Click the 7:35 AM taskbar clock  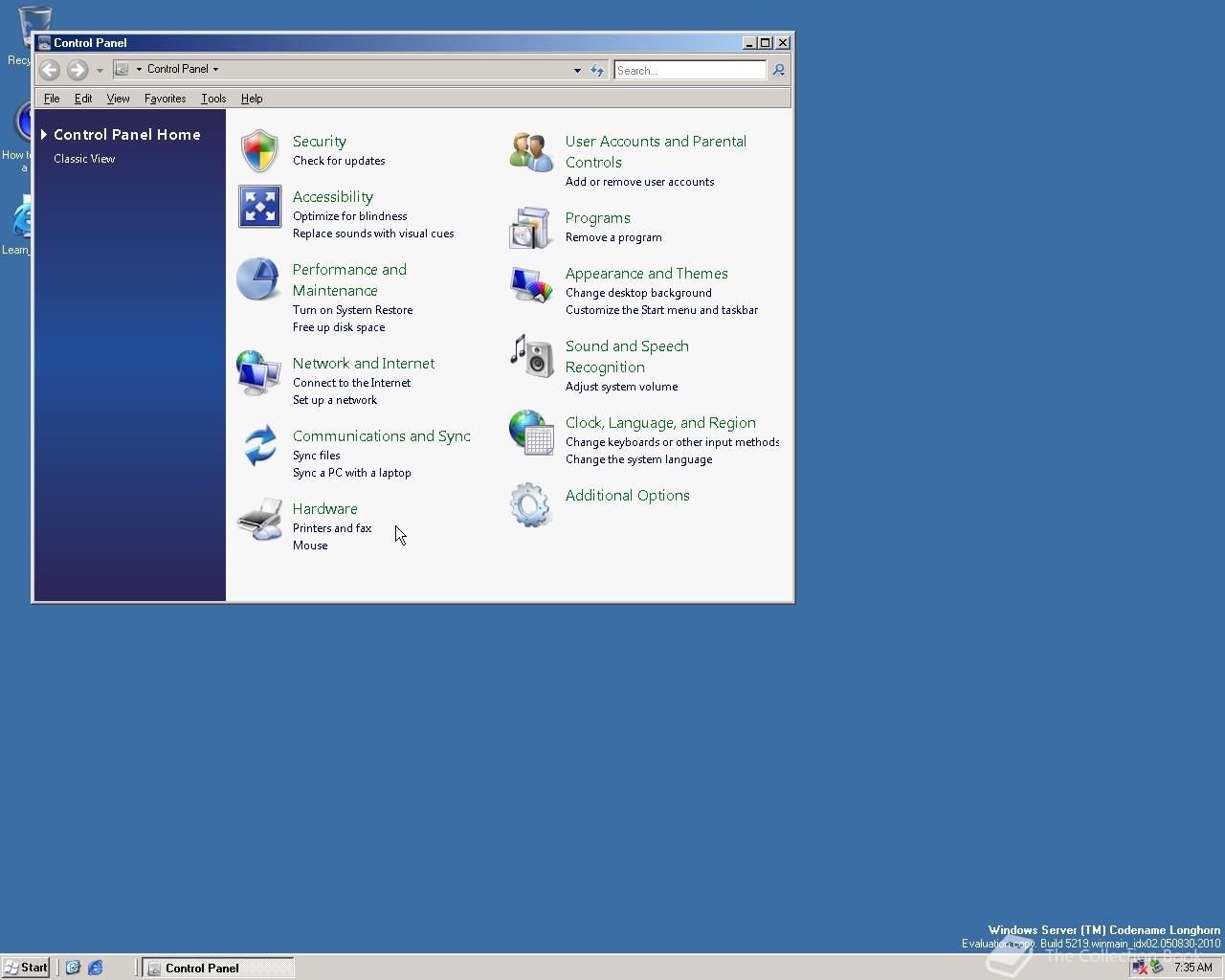[1192, 968]
